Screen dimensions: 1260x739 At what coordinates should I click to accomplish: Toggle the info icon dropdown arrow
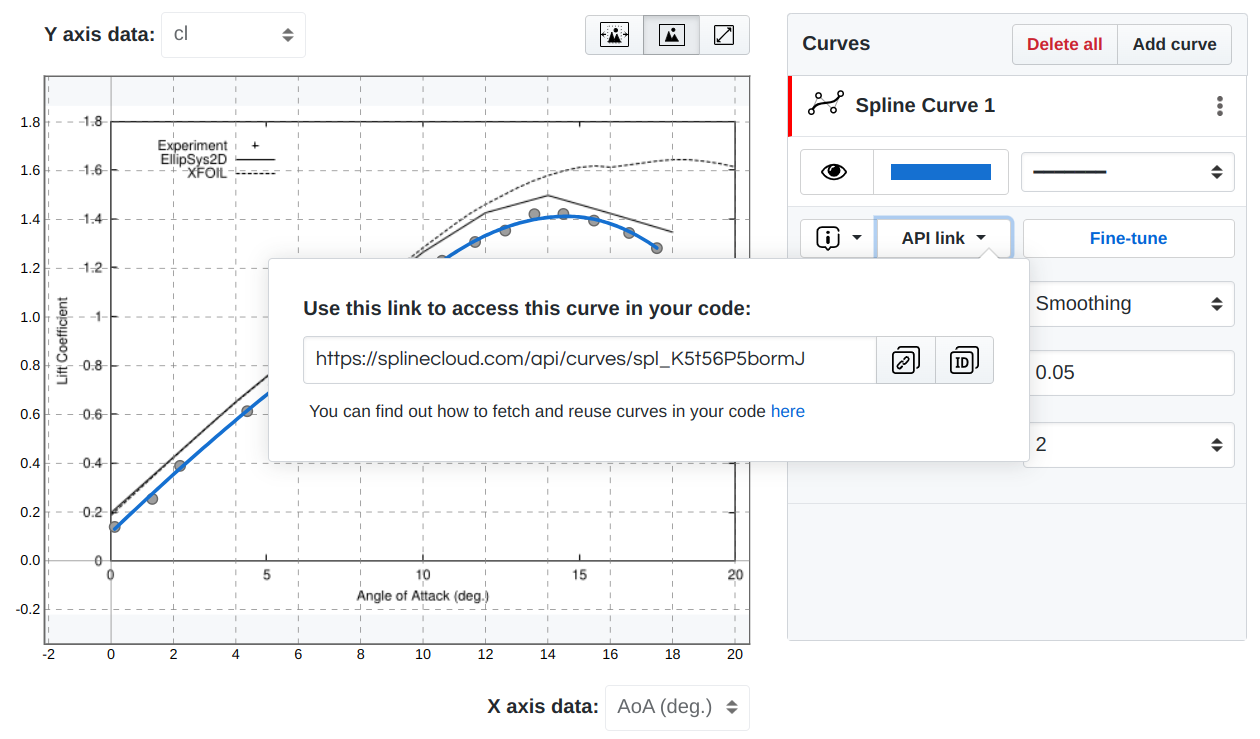click(858, 238)
